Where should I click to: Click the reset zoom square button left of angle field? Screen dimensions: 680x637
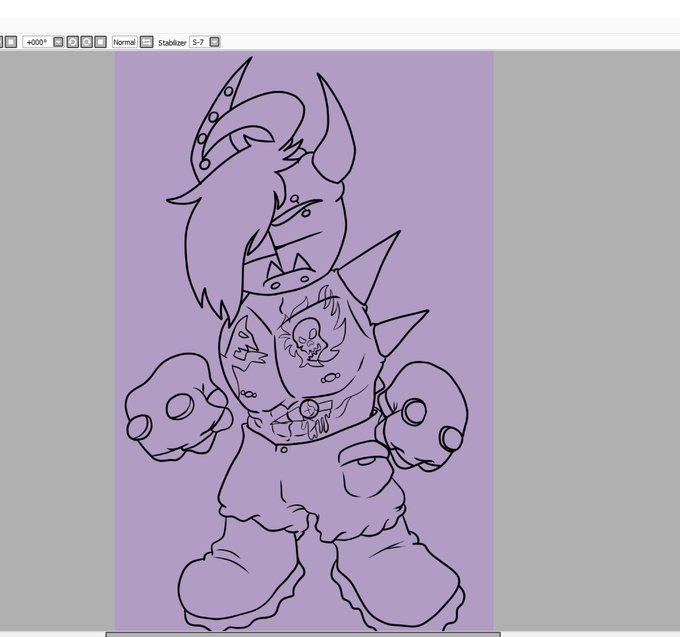click(11, 42)
